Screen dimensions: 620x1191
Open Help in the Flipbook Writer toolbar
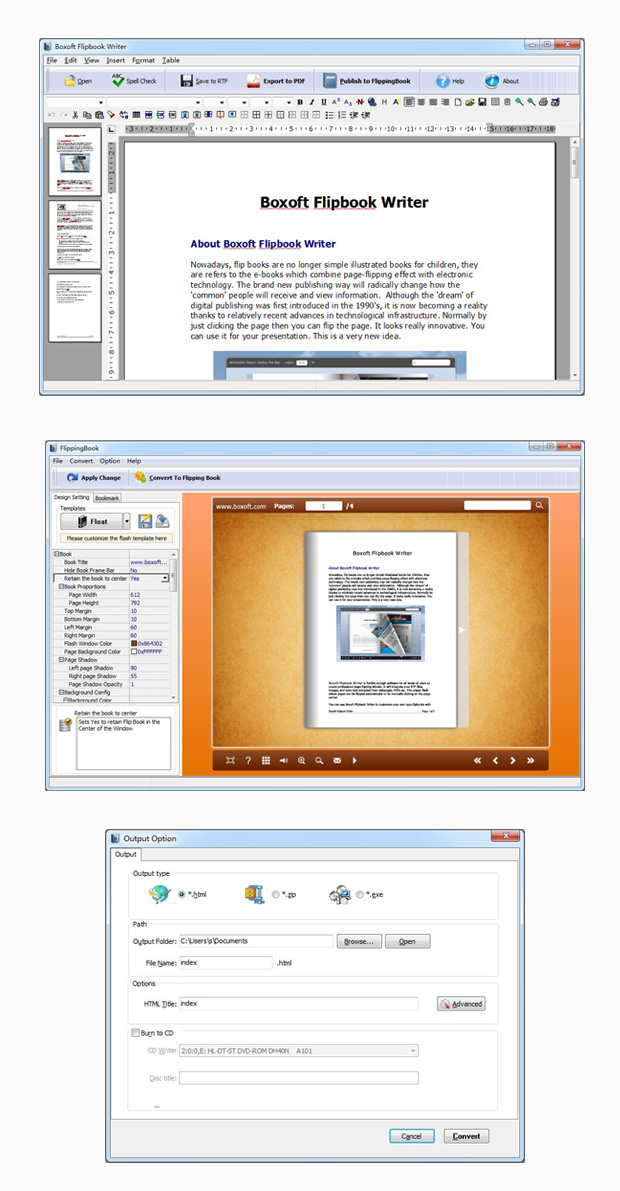450,81
